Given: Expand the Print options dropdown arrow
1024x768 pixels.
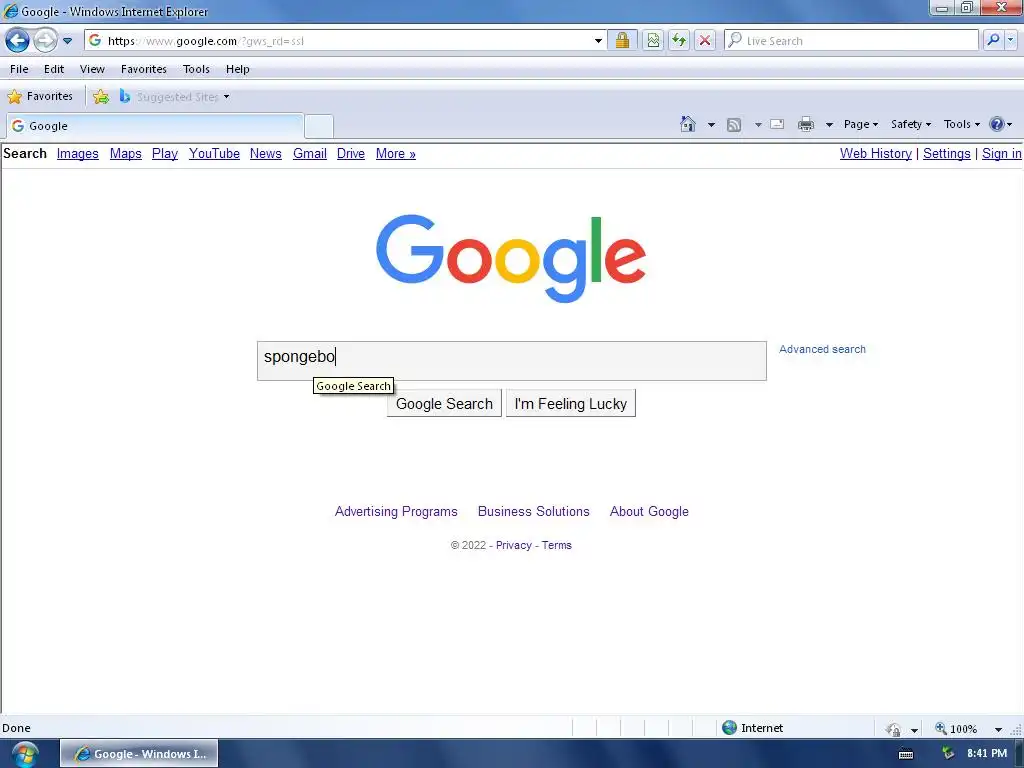Looking at the screenshot, I should (x=829, y=124).
